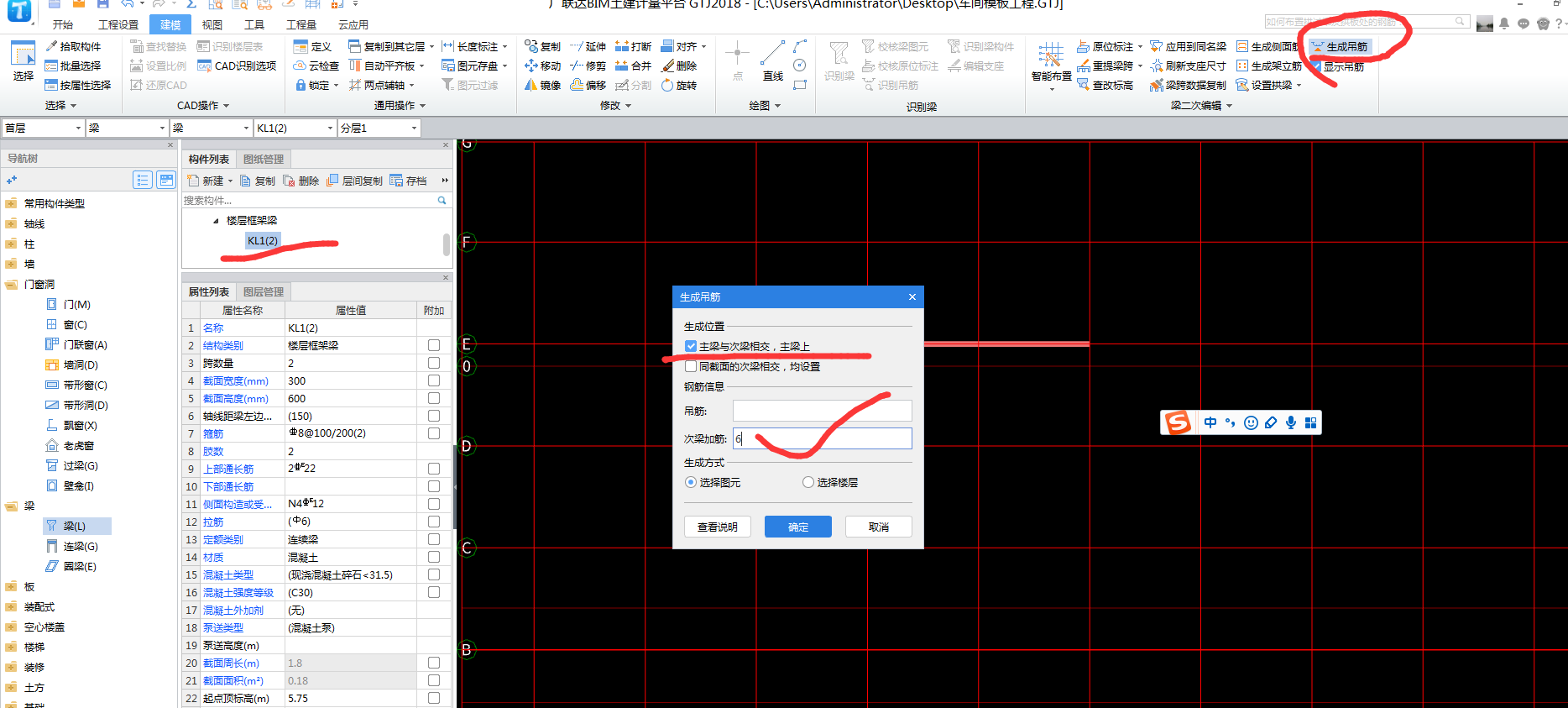Screen dimensions: 1568x708
Task: Click the 移动 (move) tool
Action: coord(542,66)
